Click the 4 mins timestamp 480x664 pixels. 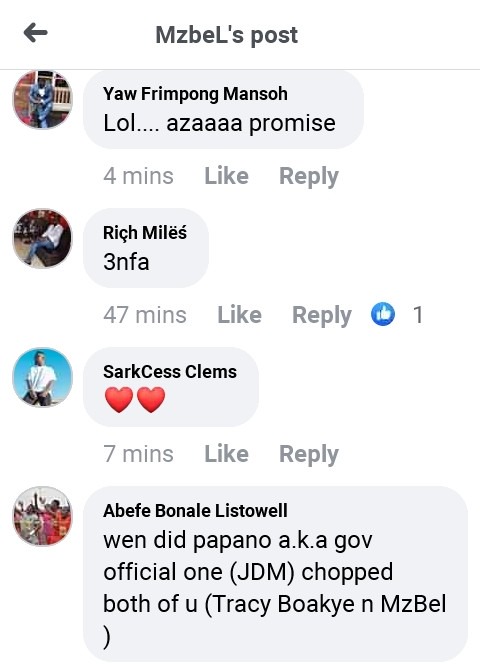point(139,176)
